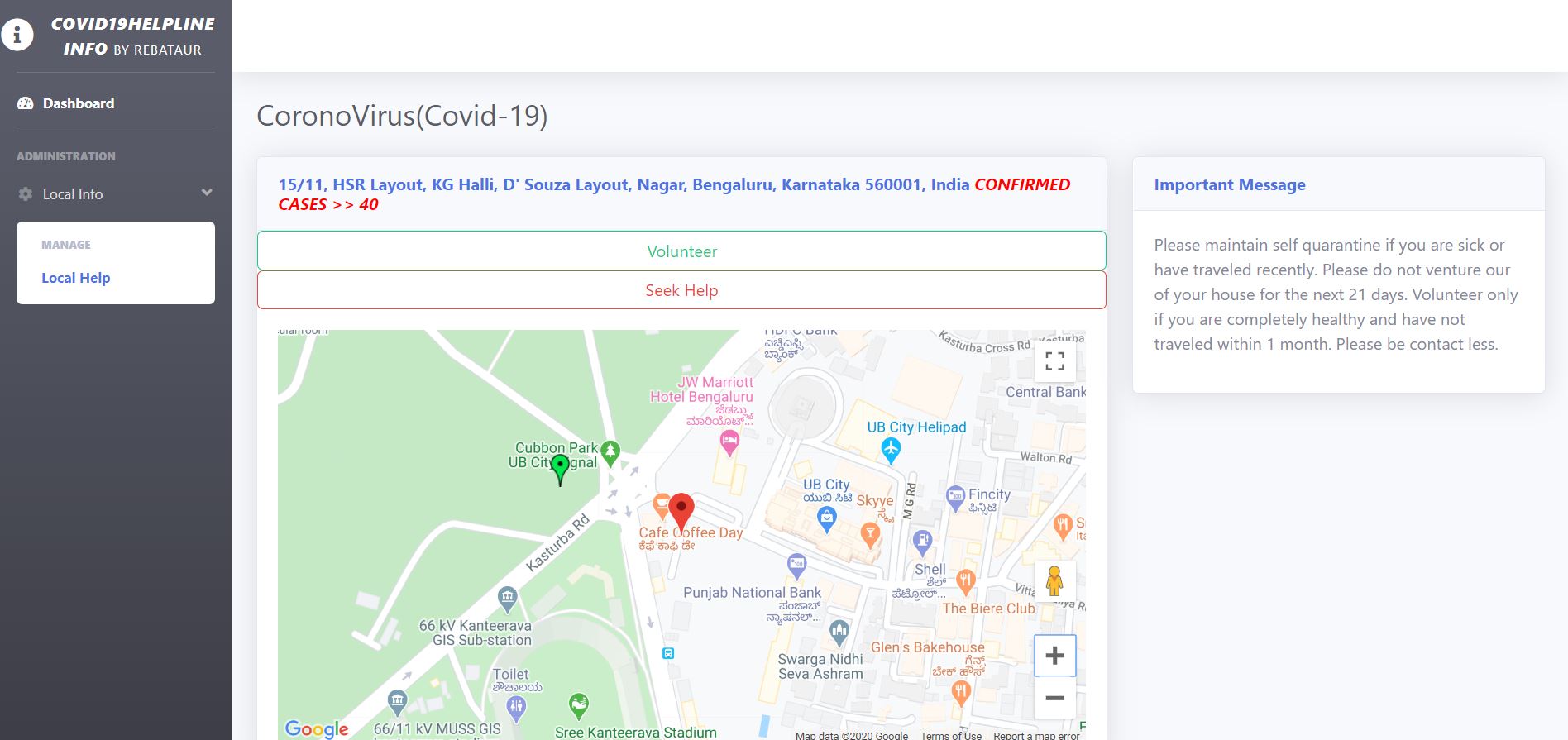Image resolution: width=1568 pixels, height=740 pixels.
Task: Click the bus stop icon on the map
Action: point(668,653)
